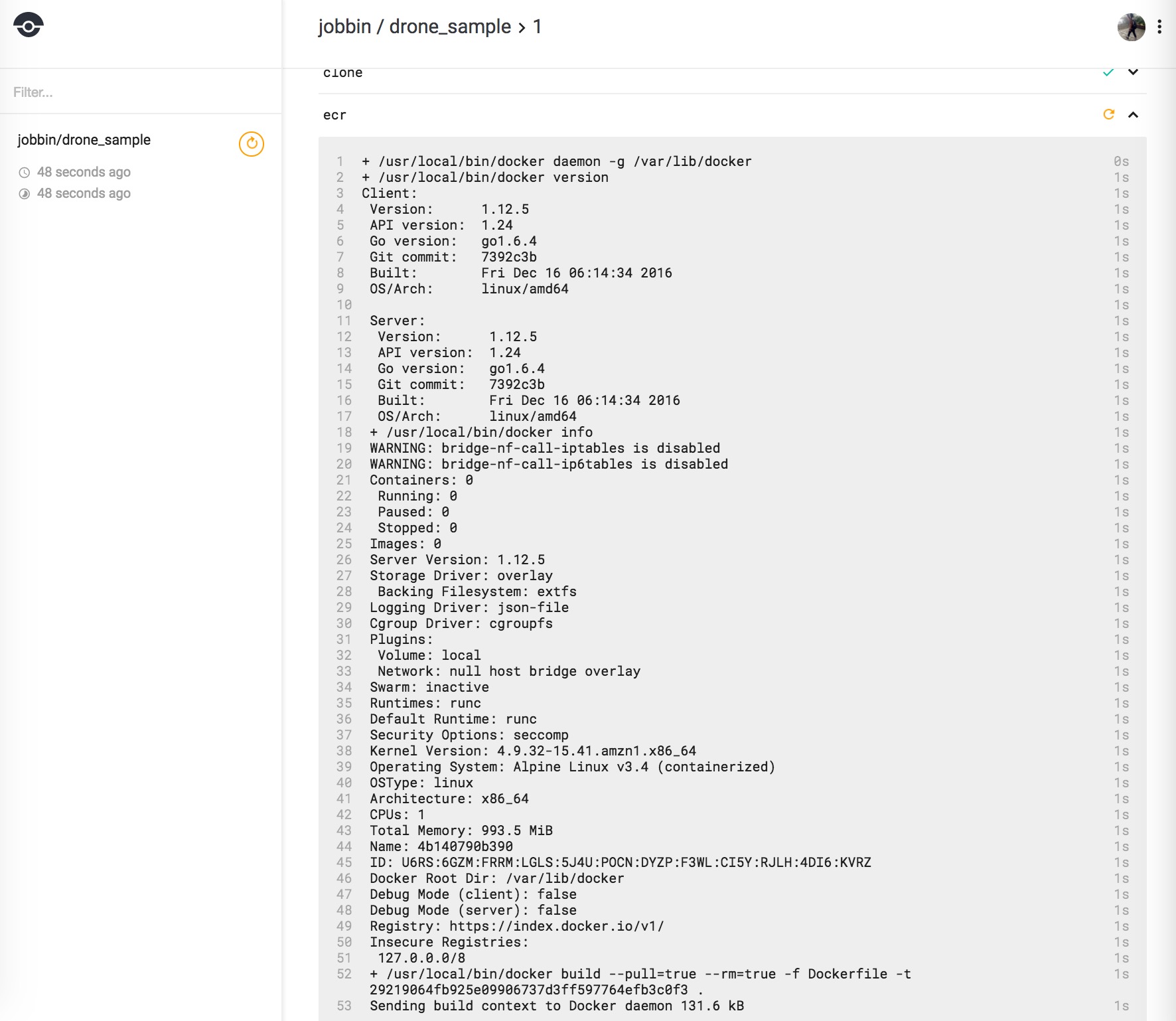This screenshot has width=1176, height=1021.
Task: Click 'Sending build context to Docker daemon' line
Action: tap(557, 1006)
